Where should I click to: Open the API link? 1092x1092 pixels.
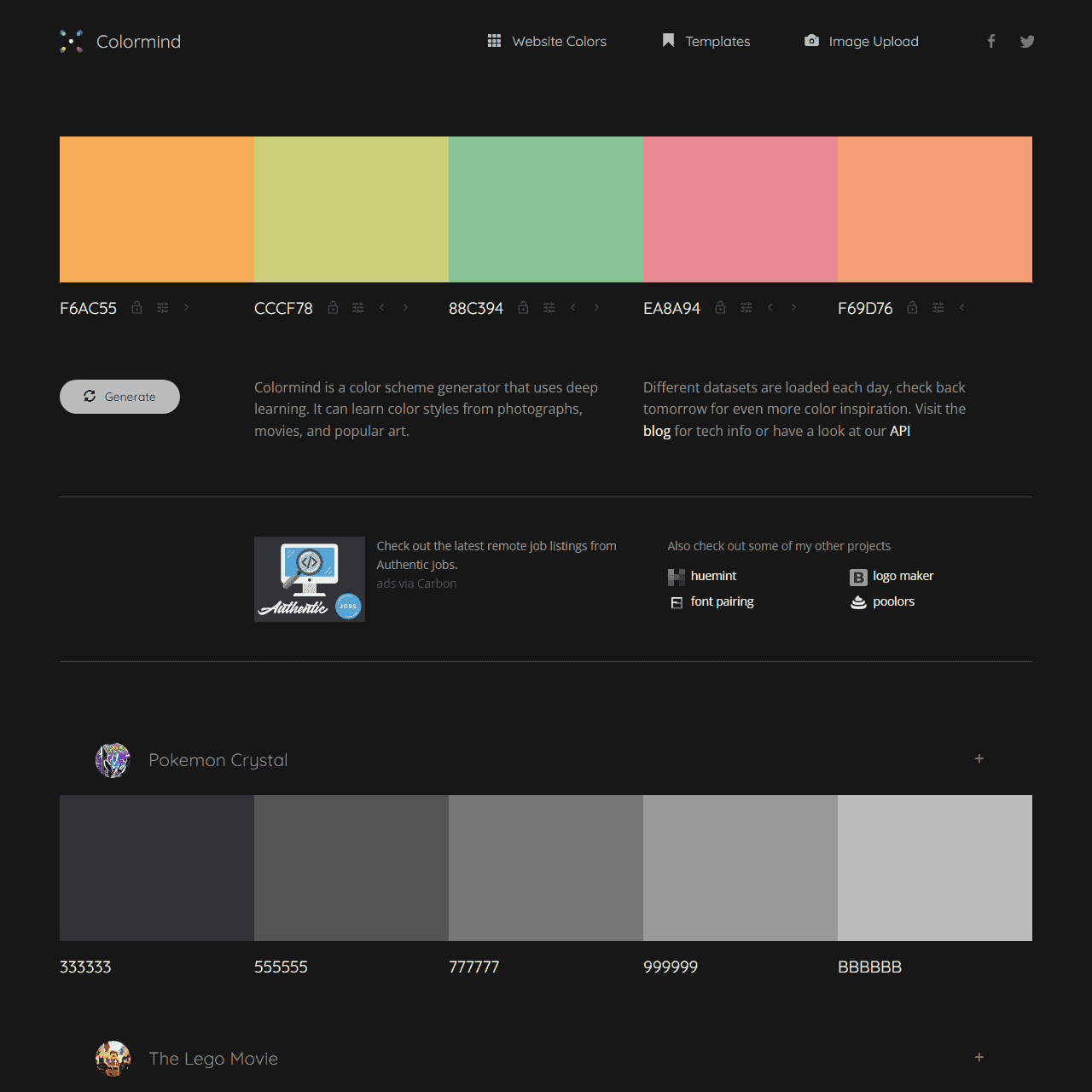(900, 431)
